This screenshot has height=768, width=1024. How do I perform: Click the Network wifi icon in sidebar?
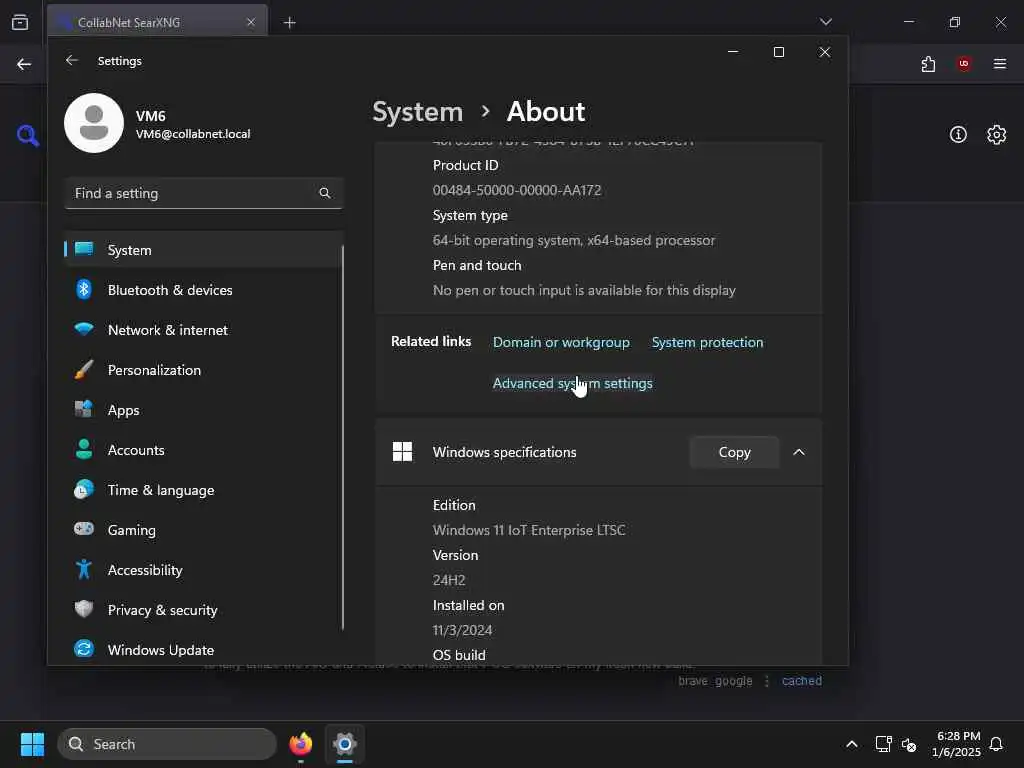[x=84, y=330]
